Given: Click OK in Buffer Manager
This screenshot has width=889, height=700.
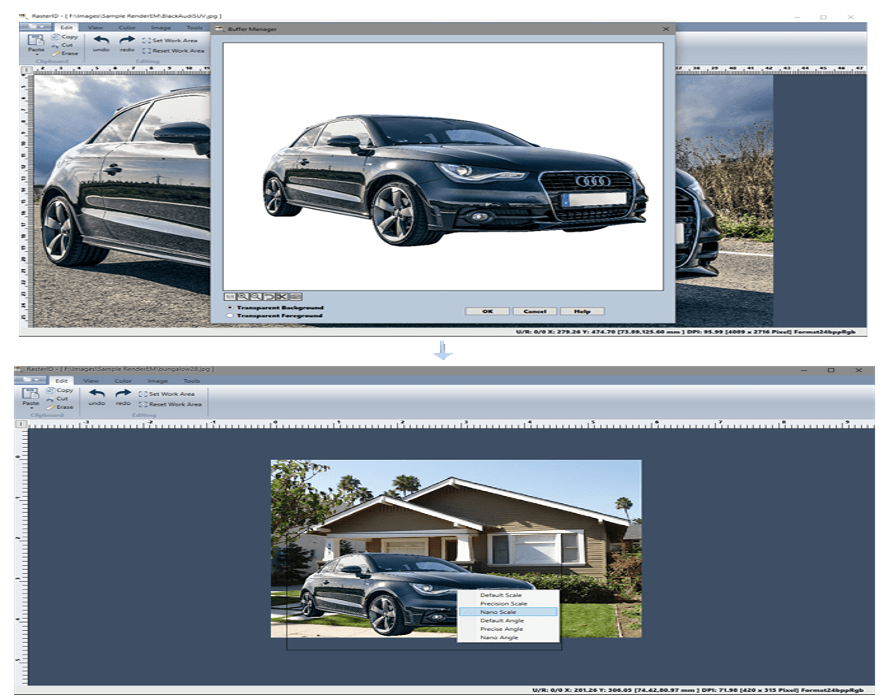Looking at the screenshot, I should (x=487, y=311).
